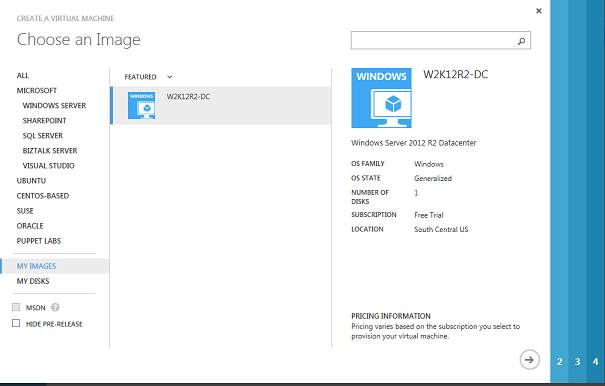
Task: Click the HIDE PRE-RELEASE label text
Action: pos(54,324)
